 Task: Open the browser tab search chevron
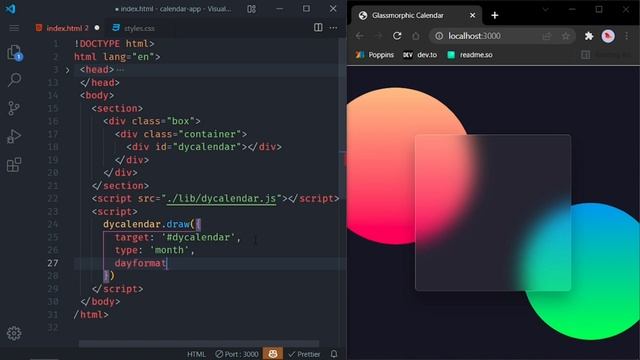click(545, 9)
